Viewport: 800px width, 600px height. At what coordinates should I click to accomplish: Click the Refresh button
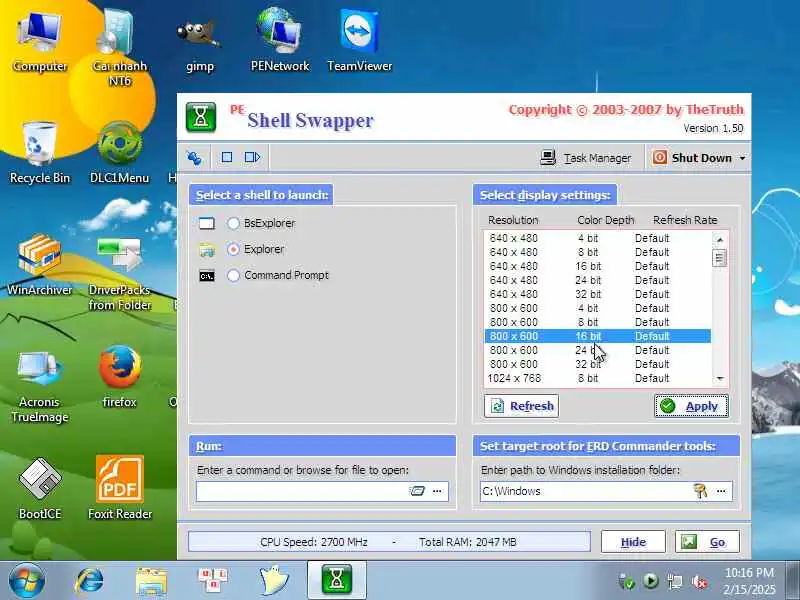[521, 406]
